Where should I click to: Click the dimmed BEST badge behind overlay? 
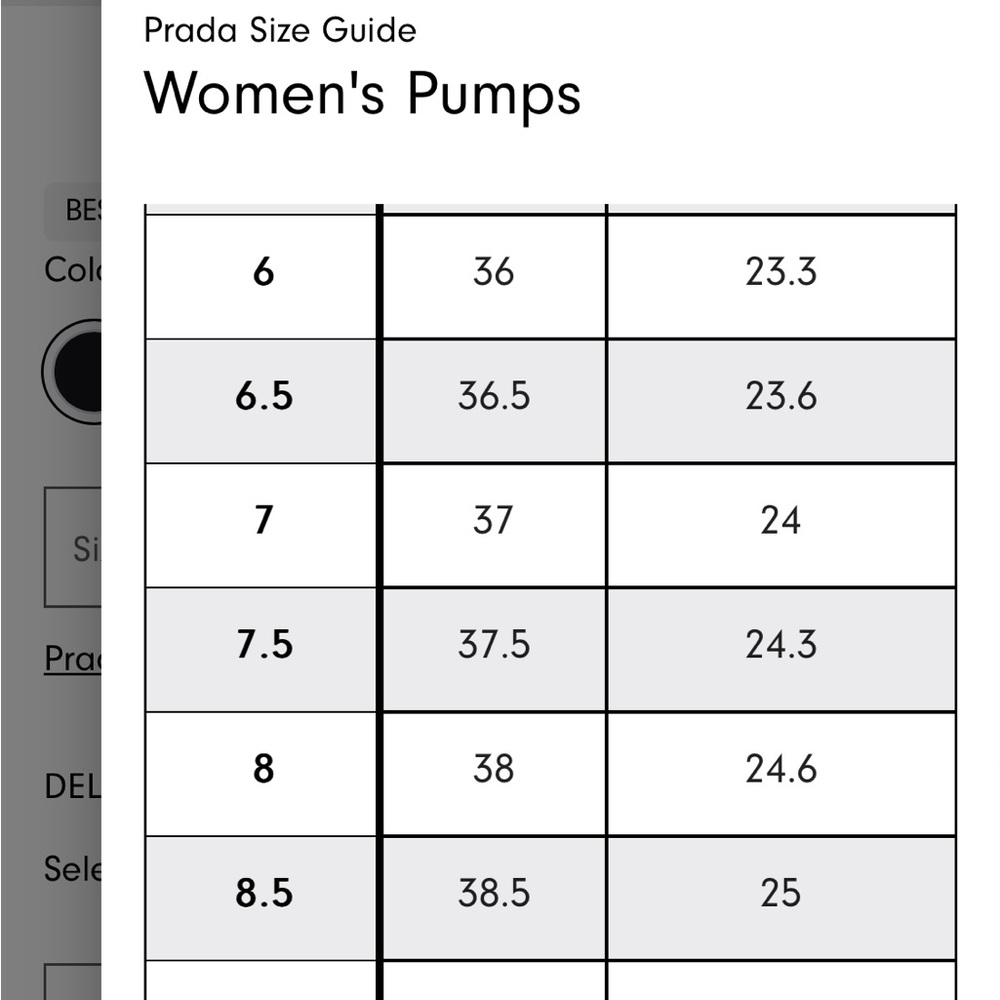point(73,211)
